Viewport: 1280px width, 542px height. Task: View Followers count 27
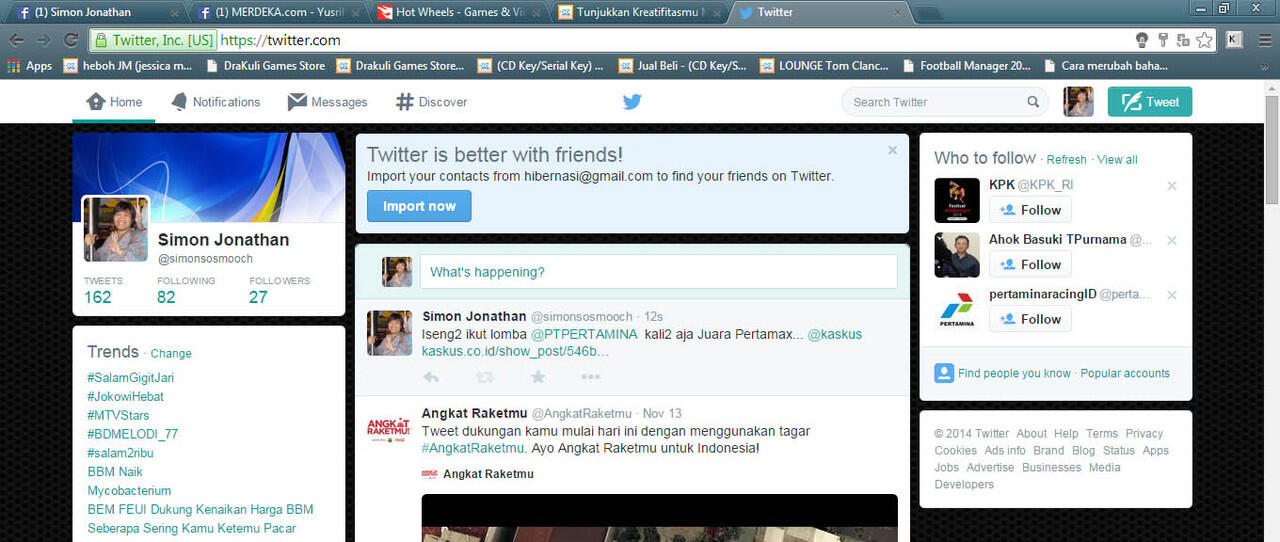pyautogui.click(x=280, y=290)
